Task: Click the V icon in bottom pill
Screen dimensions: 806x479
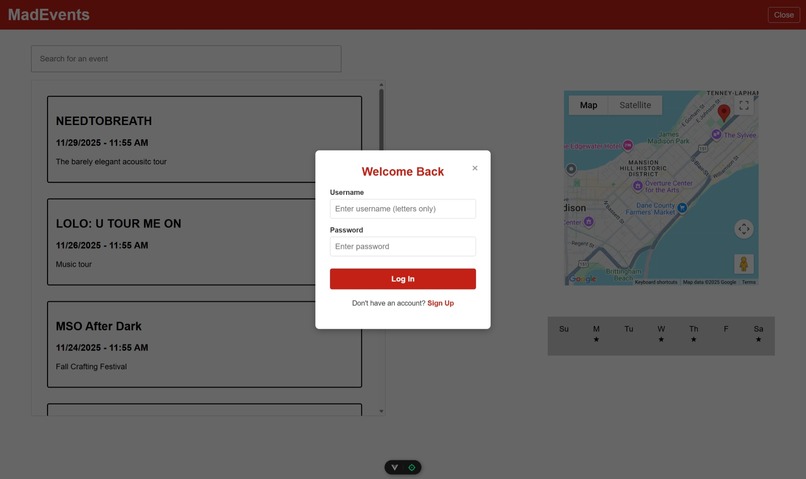Action: click(x=394, y=467)
